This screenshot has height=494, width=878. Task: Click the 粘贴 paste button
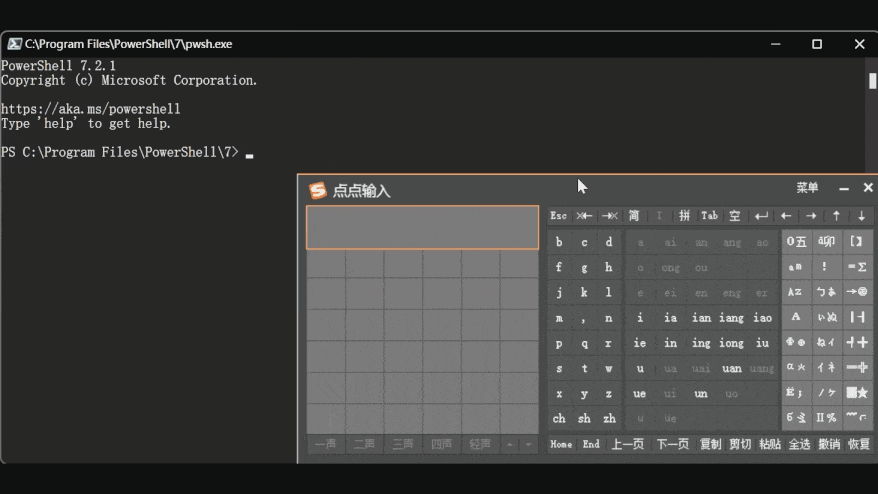[770, 444]
